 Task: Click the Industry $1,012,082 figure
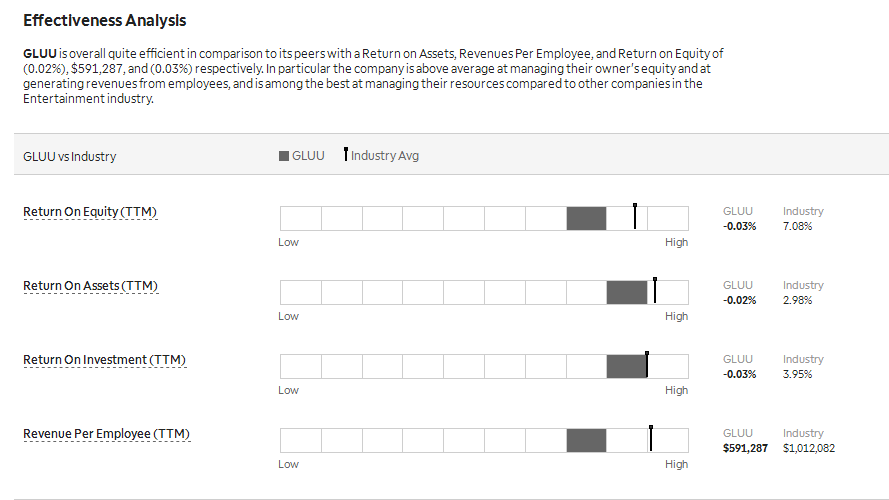[808, 448]
